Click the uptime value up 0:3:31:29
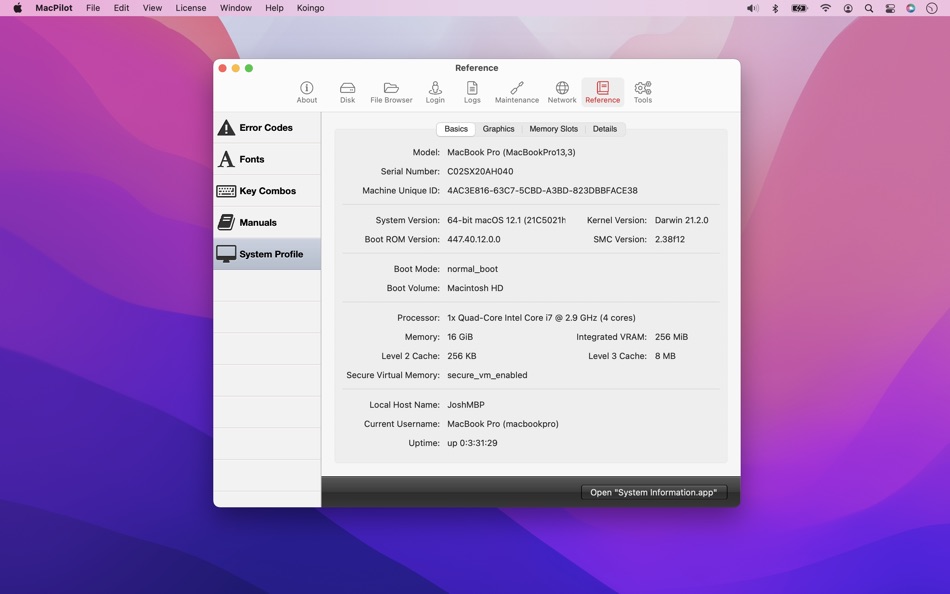 tap(472, 443)
